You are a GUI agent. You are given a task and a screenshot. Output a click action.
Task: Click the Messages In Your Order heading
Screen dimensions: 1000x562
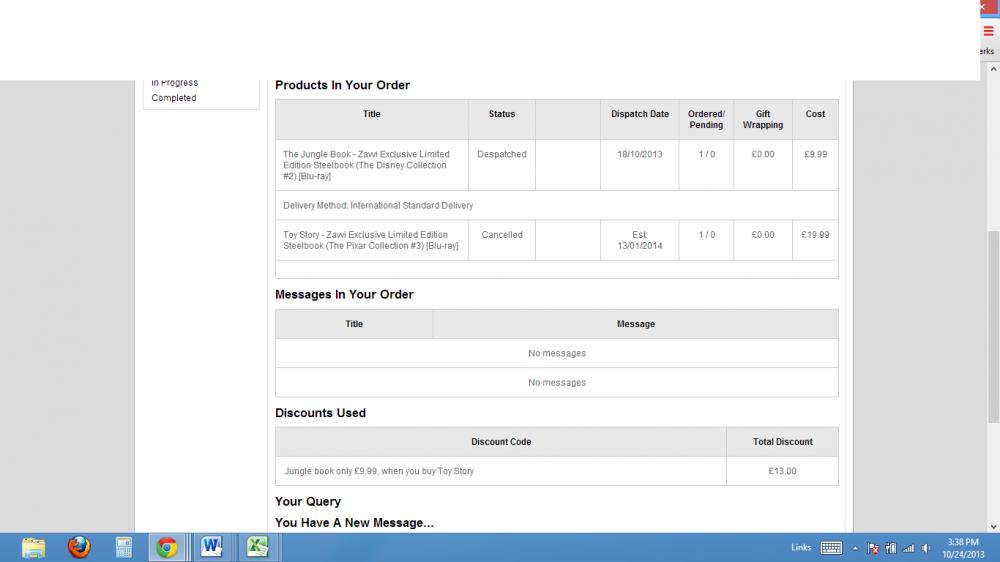(x=344, y=295)
